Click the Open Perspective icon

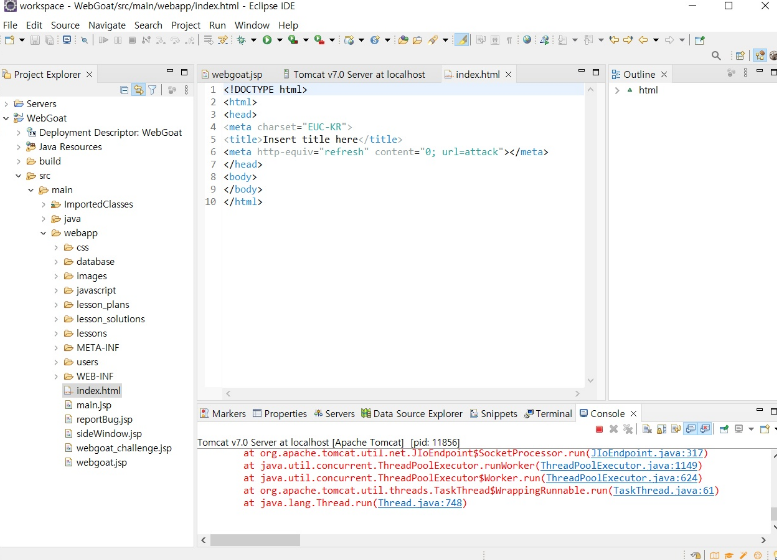point(740,56)
